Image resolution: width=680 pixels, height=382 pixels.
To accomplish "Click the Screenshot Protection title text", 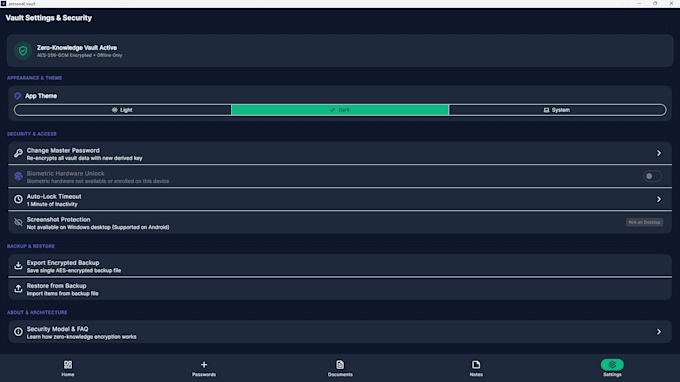I will click(x=59, y=219).
